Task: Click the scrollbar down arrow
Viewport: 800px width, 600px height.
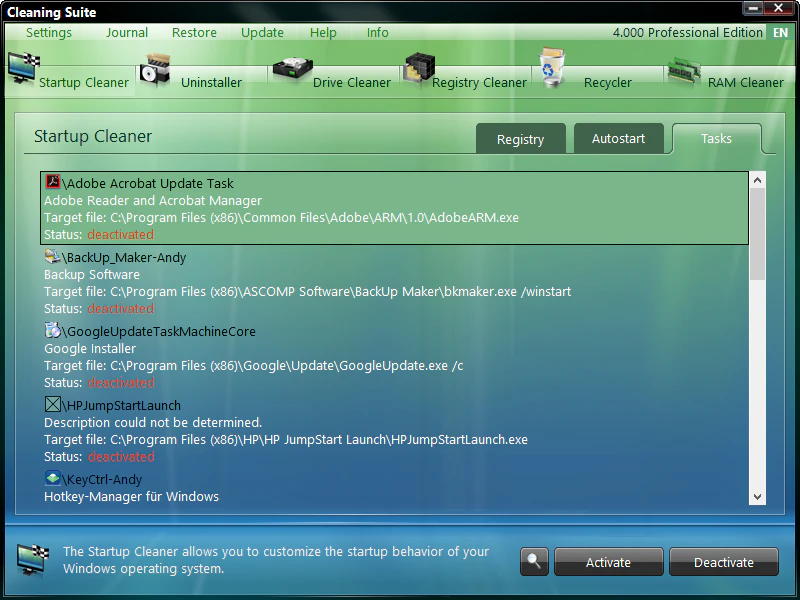Action: 757,497
